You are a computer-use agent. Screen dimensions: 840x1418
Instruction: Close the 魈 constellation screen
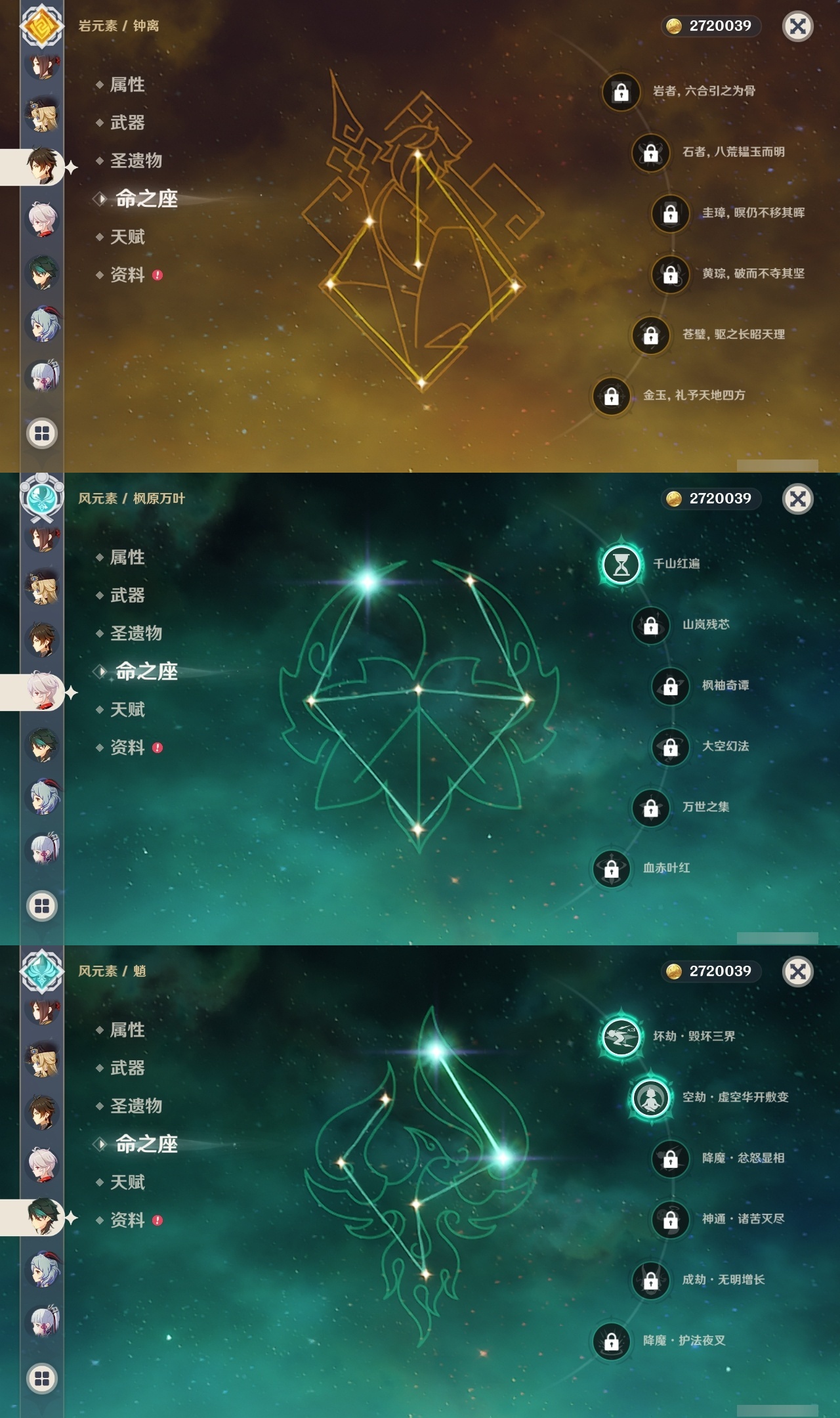[x=798, y=972]
